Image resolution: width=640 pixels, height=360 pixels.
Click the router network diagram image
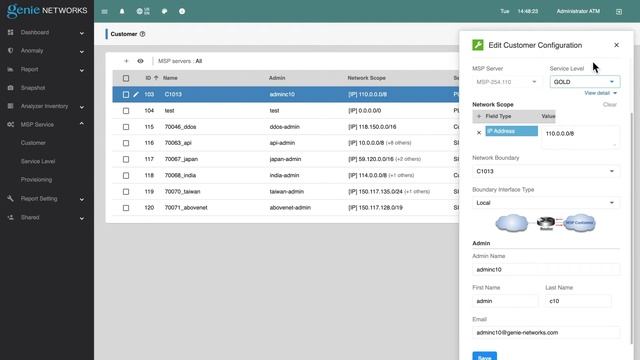pyautogui.click(x=546, y=223)
